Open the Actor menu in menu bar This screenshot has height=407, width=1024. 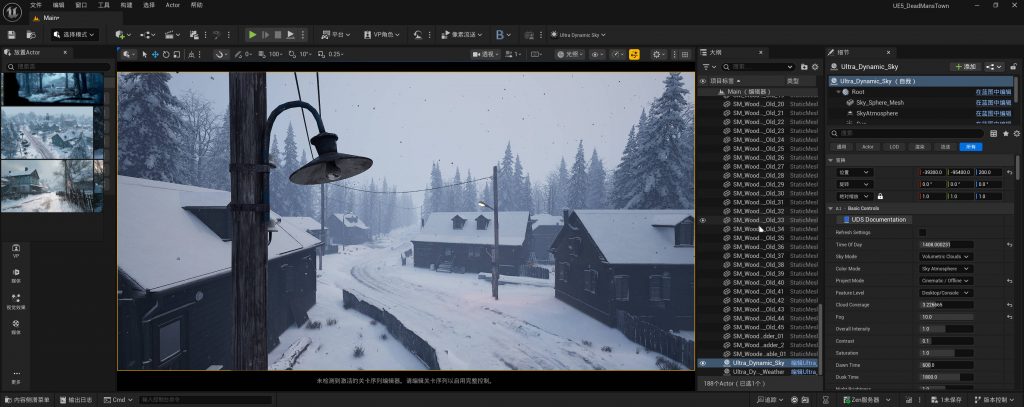point(173,5)
